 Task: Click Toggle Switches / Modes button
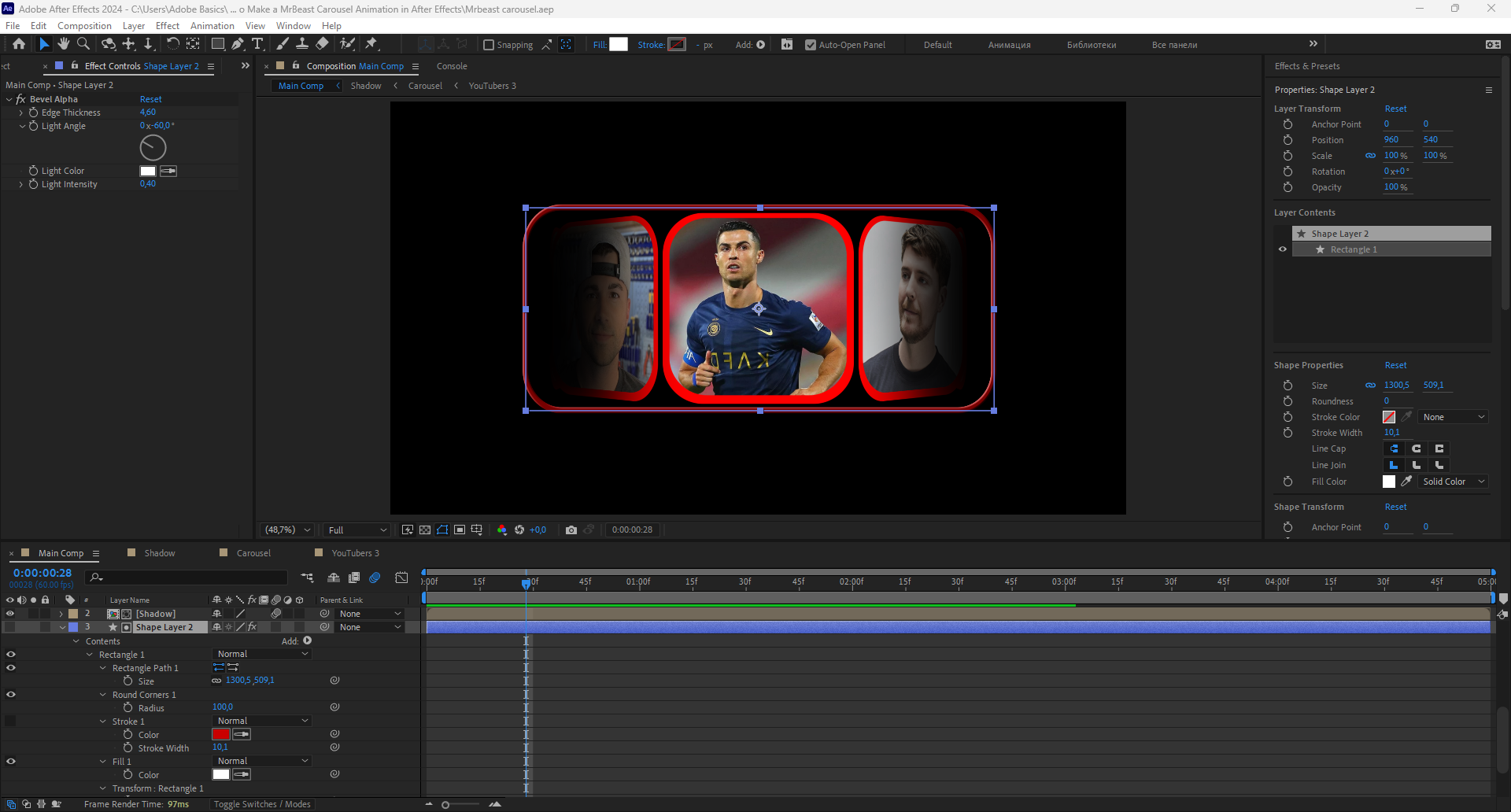point(262,804)
